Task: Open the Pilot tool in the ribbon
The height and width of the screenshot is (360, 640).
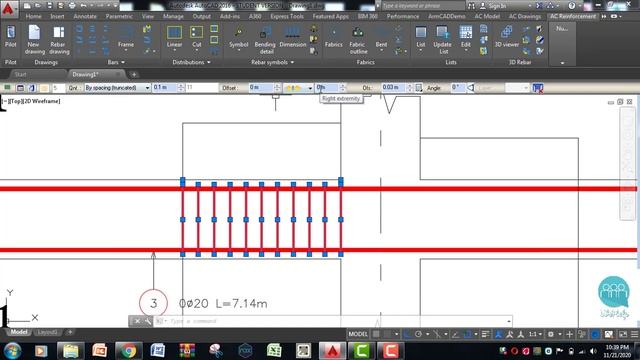Action: (x=11, y=36)
